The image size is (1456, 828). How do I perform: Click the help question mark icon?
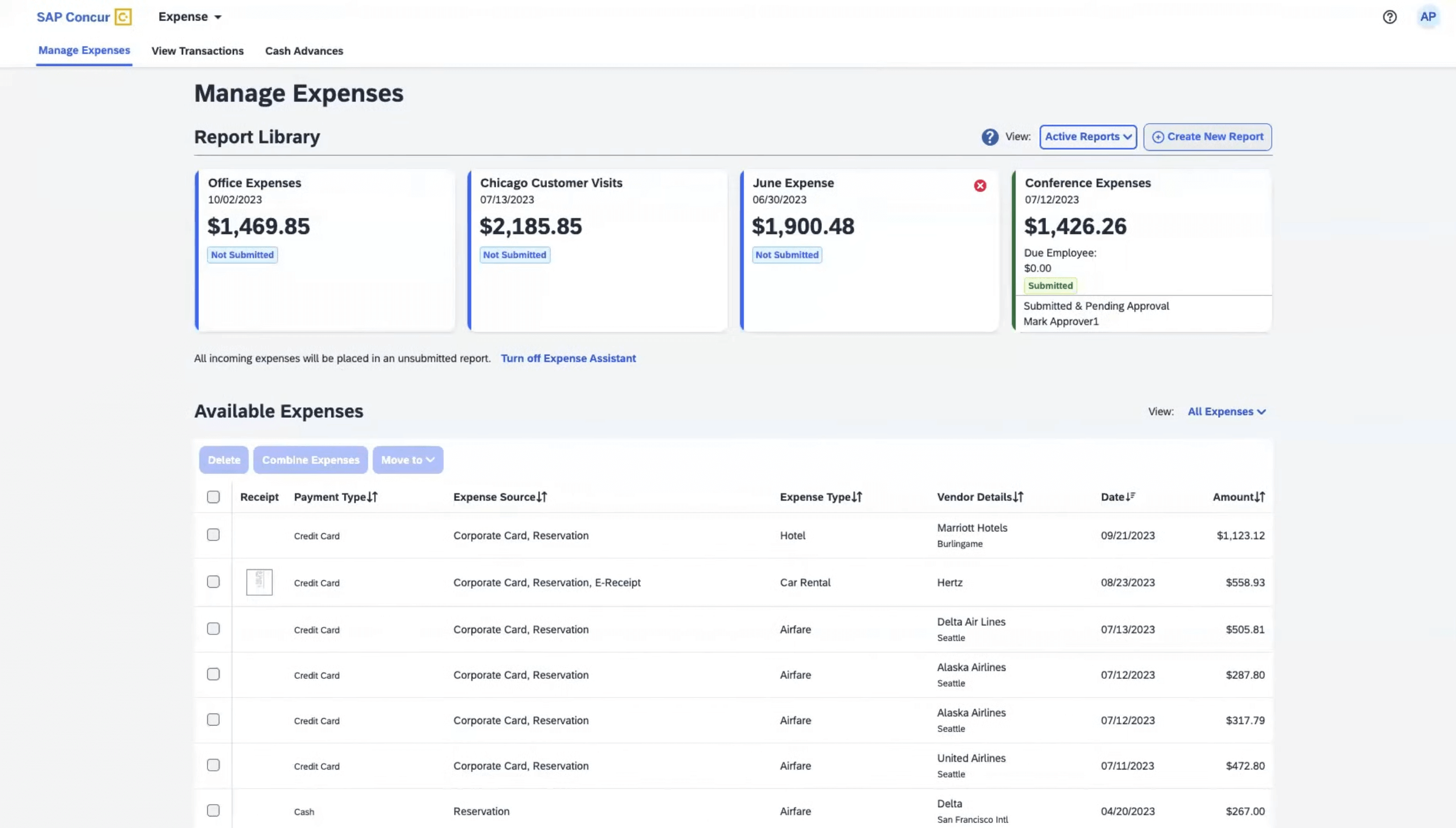[x=1390, y=17]
